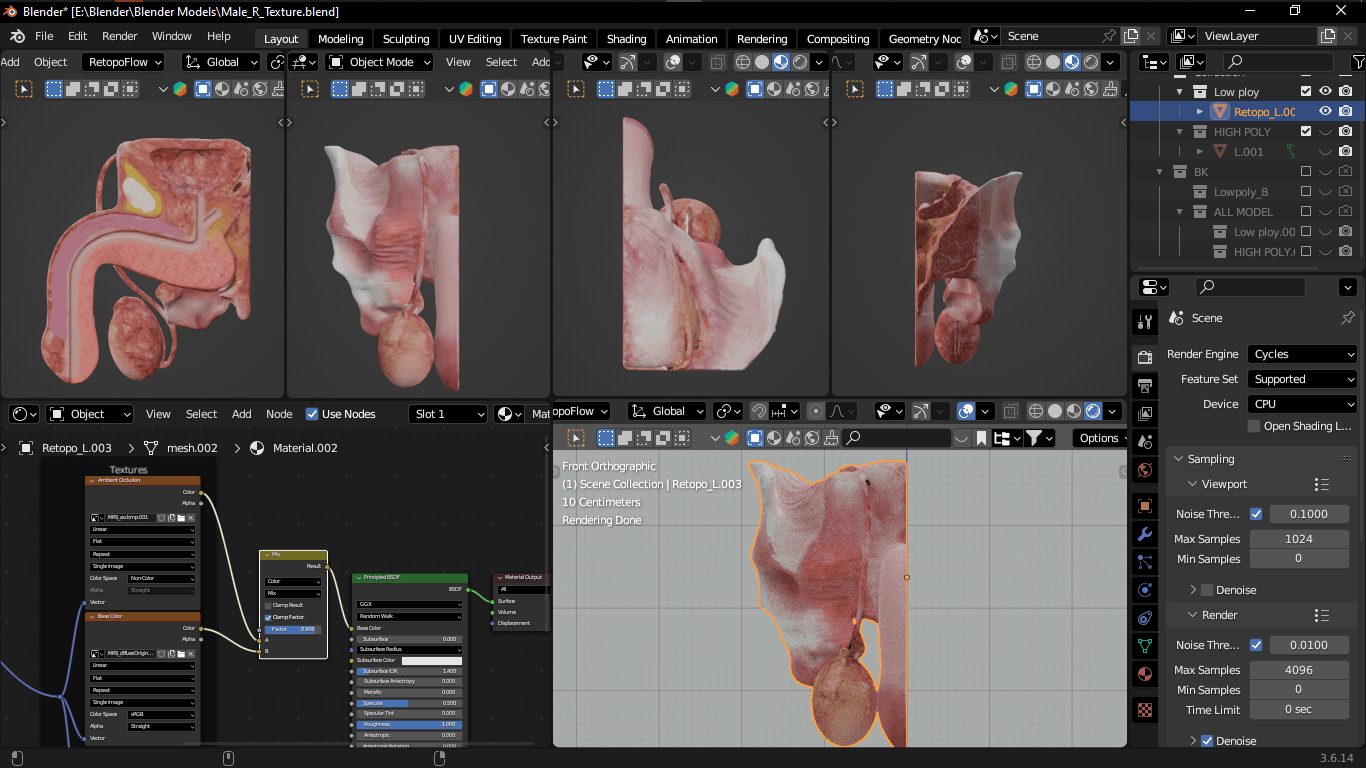The height and width of the screenshot is (768, 1366).
Task: Click the pin icon next to Scene
Action: (x=1347, y=318)
